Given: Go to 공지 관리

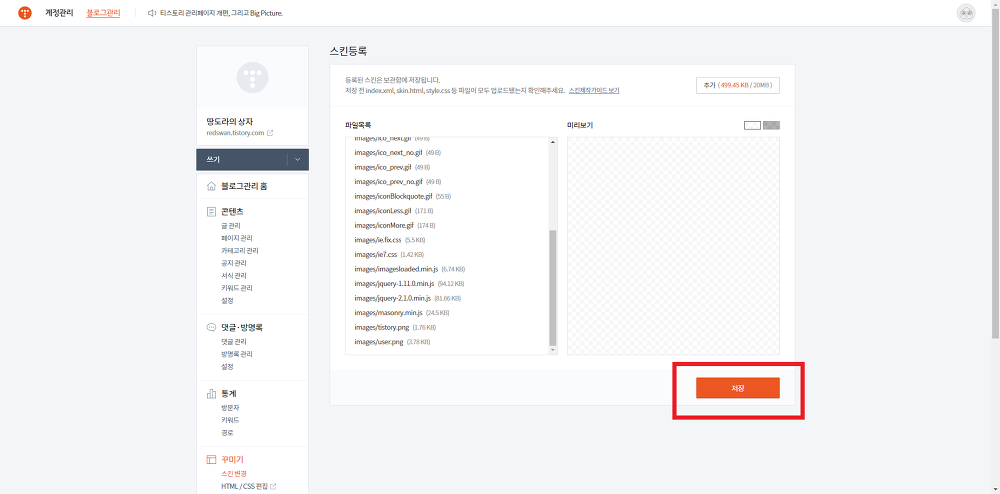Looking at the screenshot, I should tap(233, 263).
